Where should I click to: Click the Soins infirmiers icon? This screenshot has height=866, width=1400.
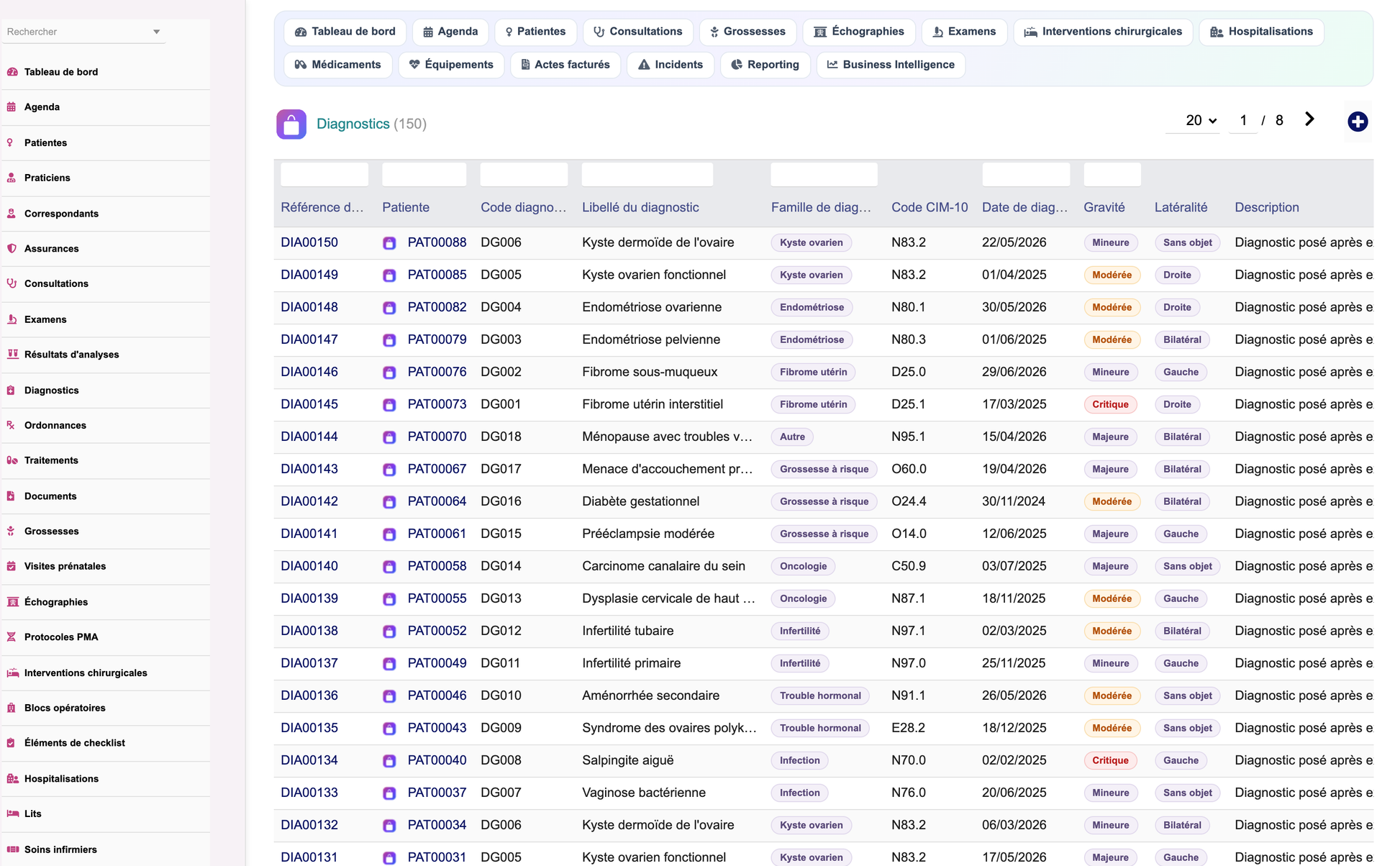[x=12, y=849]
